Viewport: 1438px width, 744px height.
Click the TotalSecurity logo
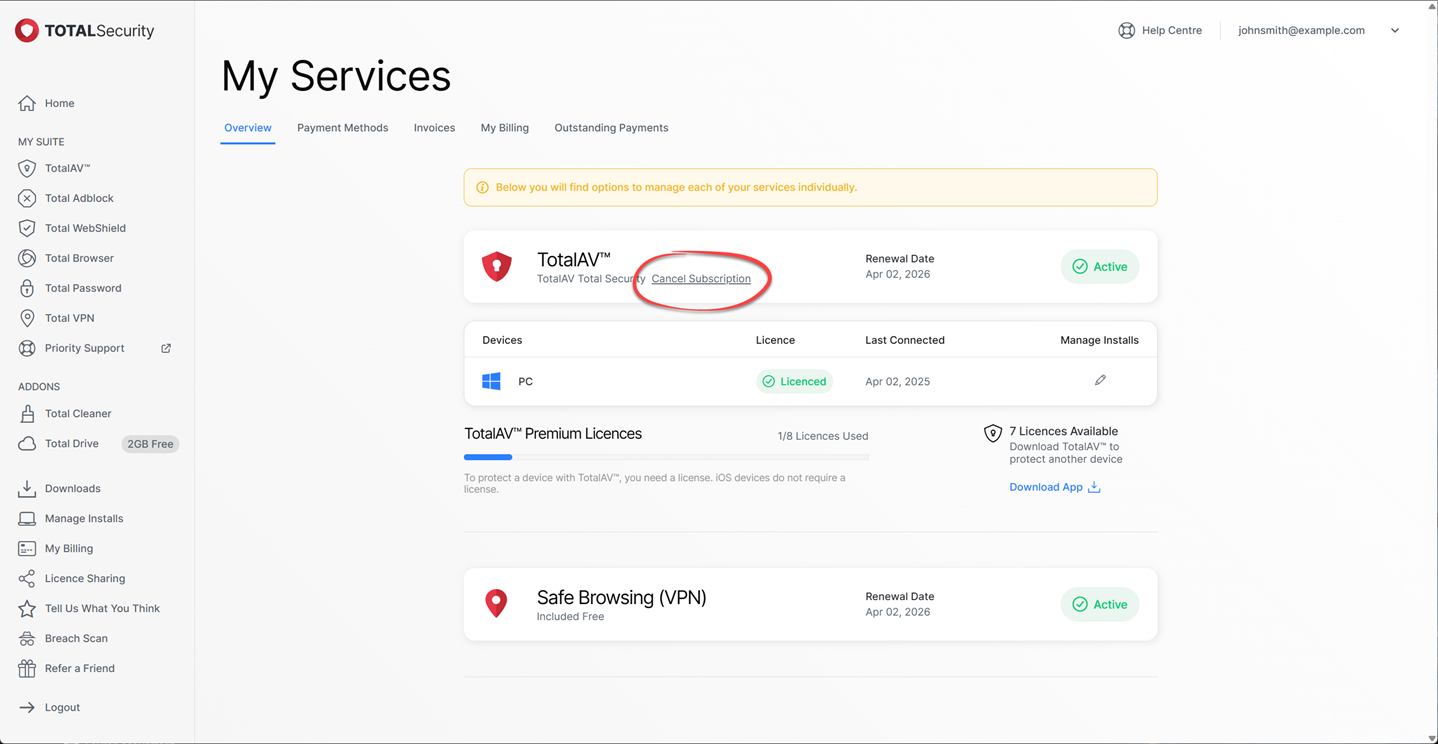[x=85, y=31]
